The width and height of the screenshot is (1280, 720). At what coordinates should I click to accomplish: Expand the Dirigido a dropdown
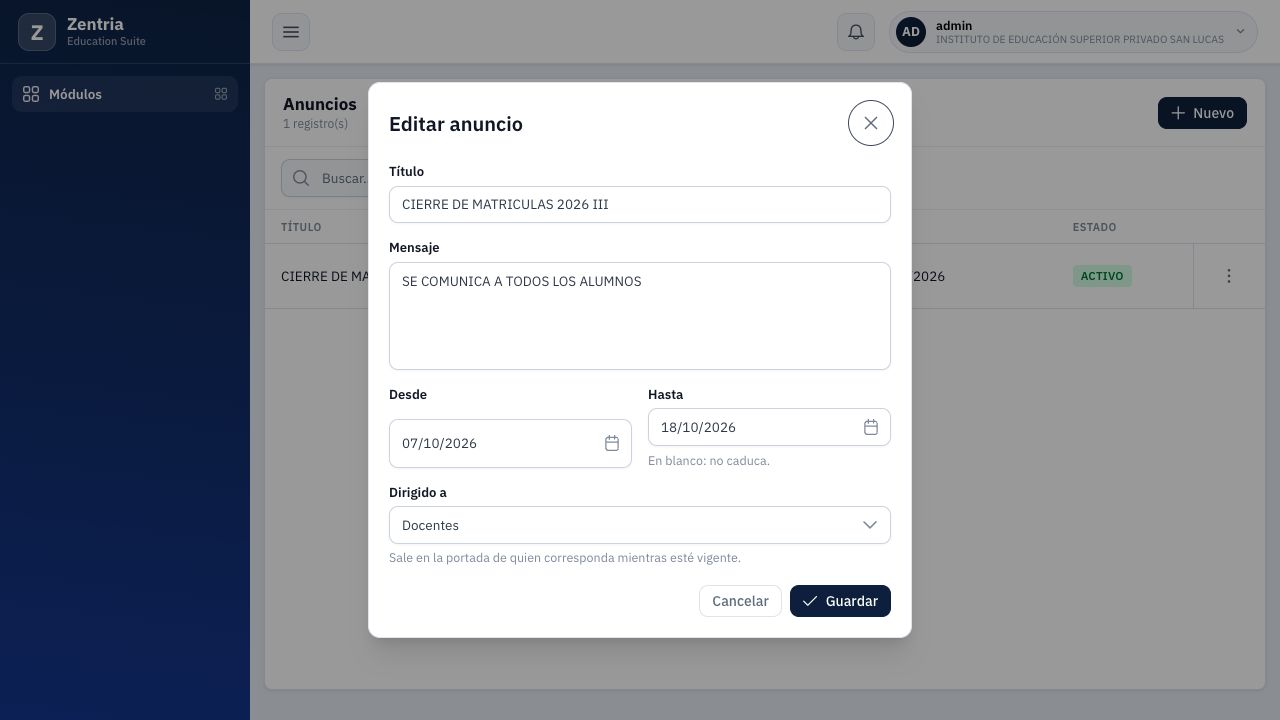tap(640, 525)
